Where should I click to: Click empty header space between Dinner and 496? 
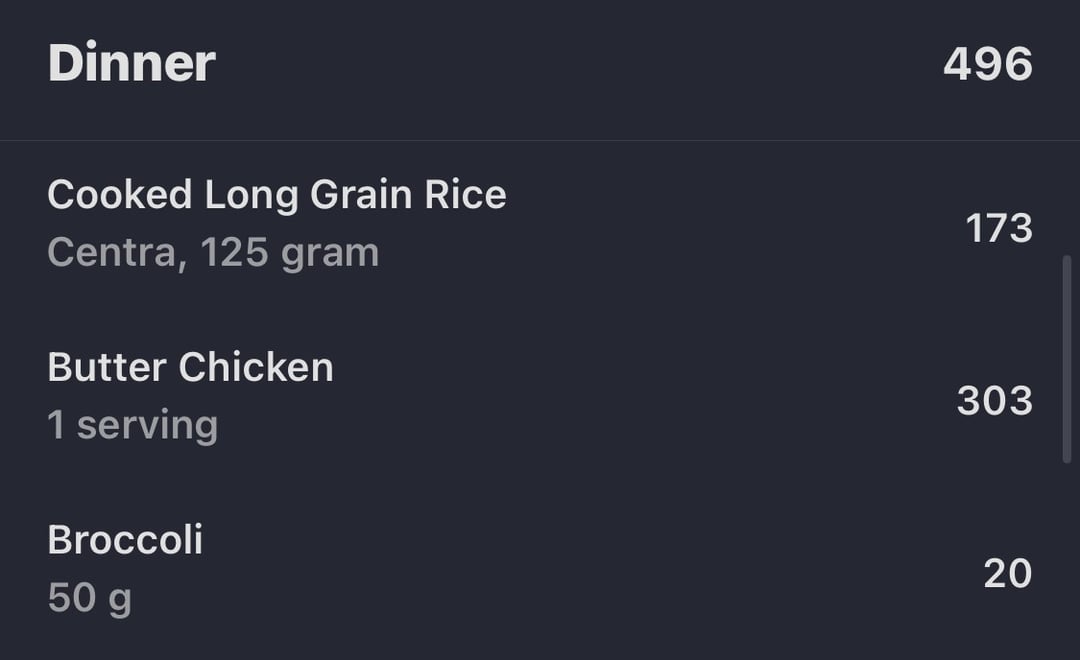click(x=580, y=65)
